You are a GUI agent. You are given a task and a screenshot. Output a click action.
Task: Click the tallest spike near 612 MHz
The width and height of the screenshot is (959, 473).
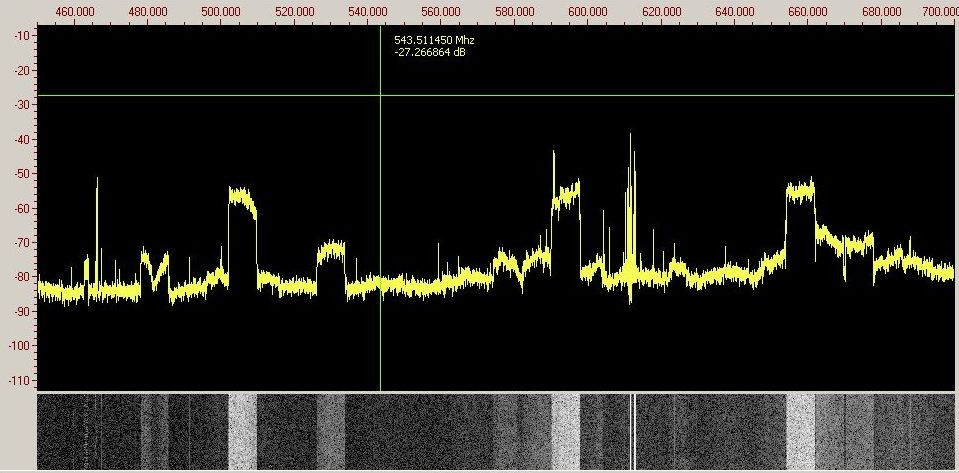pos(630,202)
